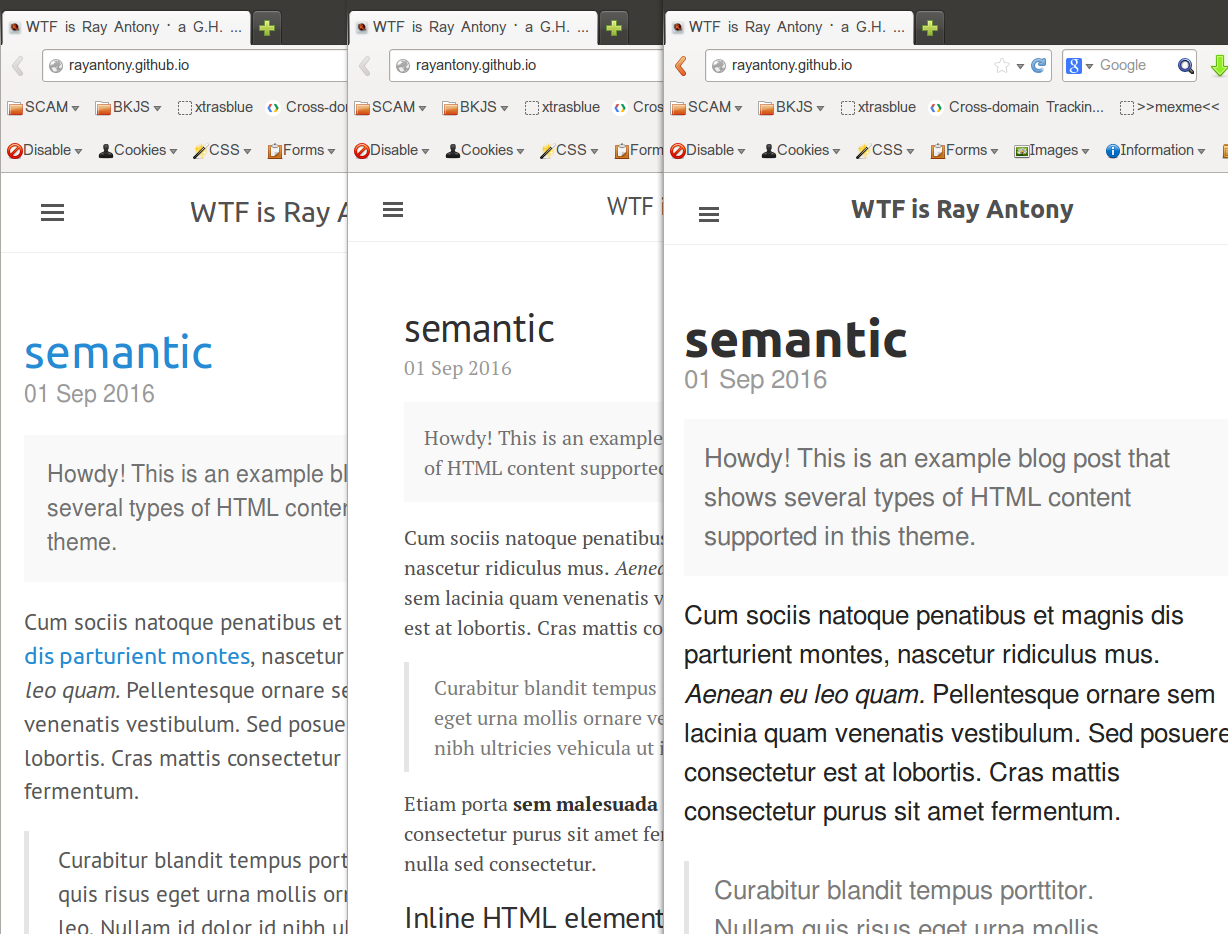Image resolution: width=1228 pixels, height=934 pixels.
Task: Open the Images dropdown in the Web Developer toolbar
Action: coord(1052,150)
